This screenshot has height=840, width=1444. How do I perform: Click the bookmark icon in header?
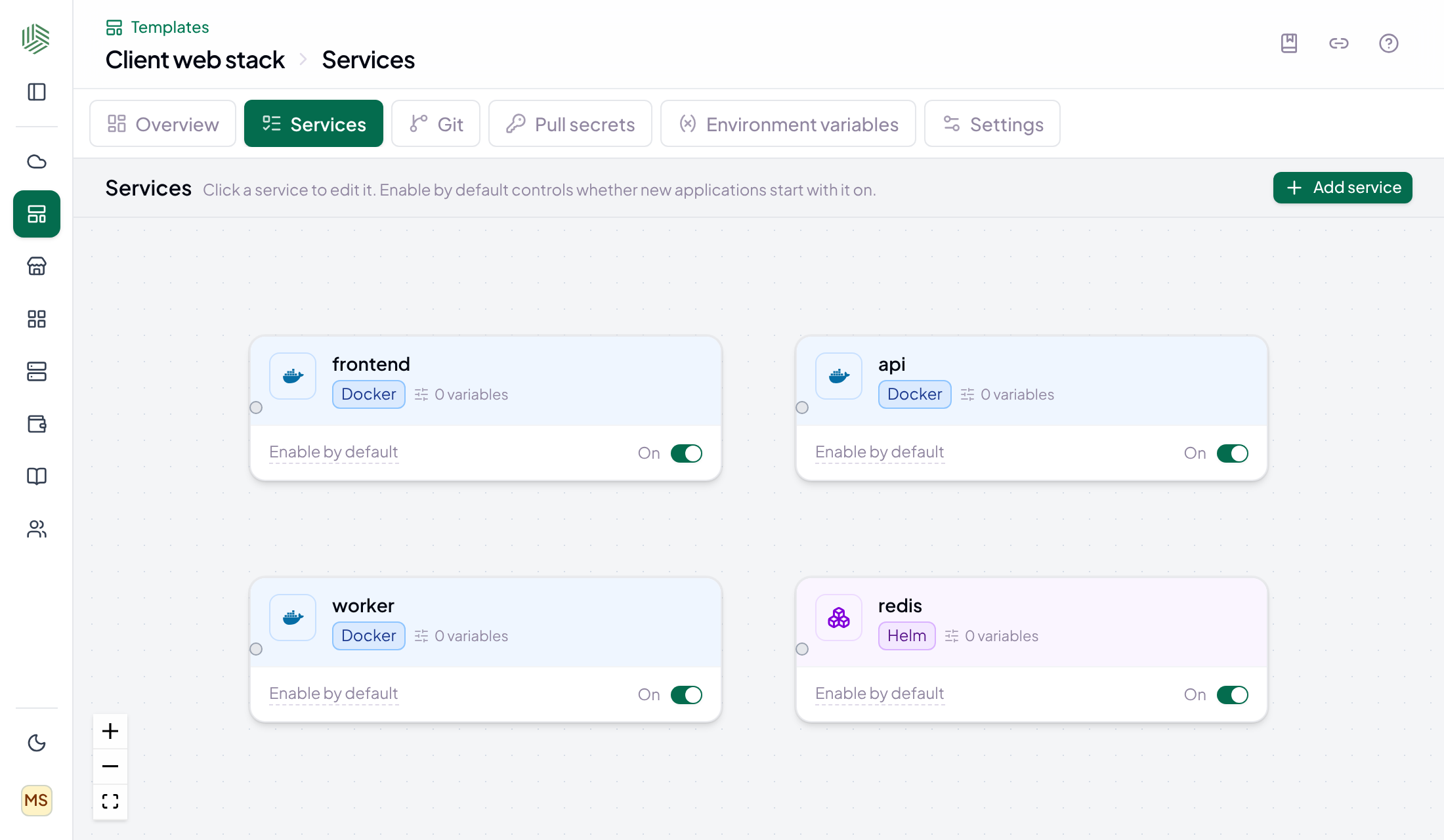(1289, 43)
